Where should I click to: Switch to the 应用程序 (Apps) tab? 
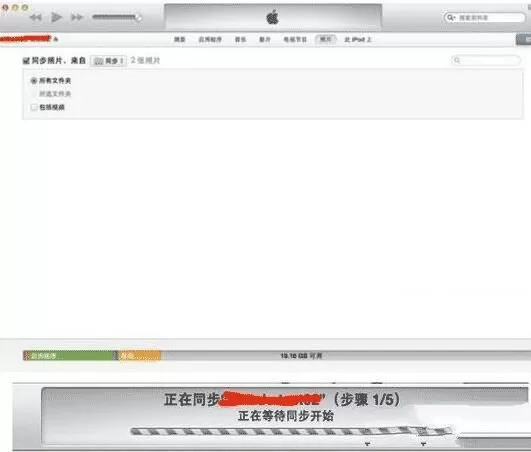click(x=210, y=40)
